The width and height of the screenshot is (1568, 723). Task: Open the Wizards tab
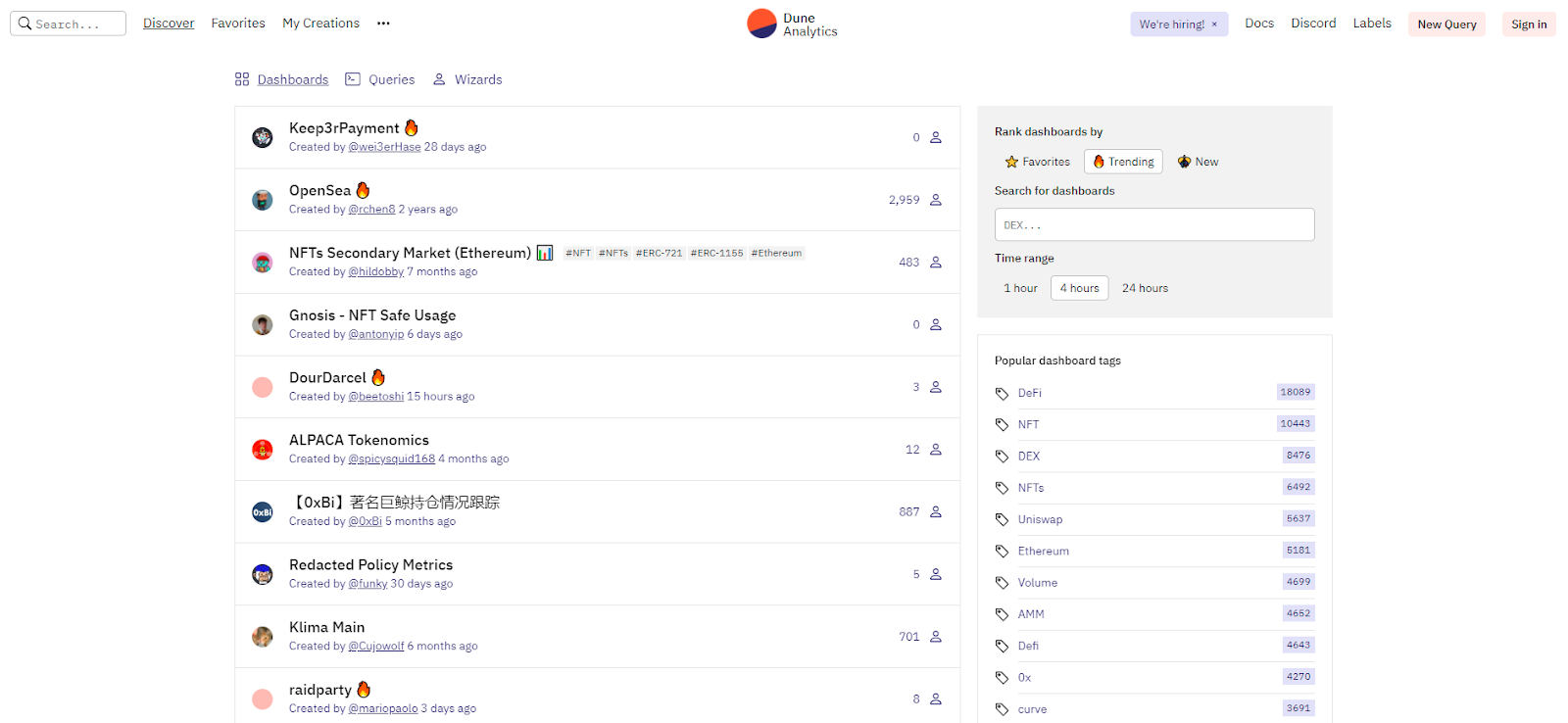tap(467, 79)
